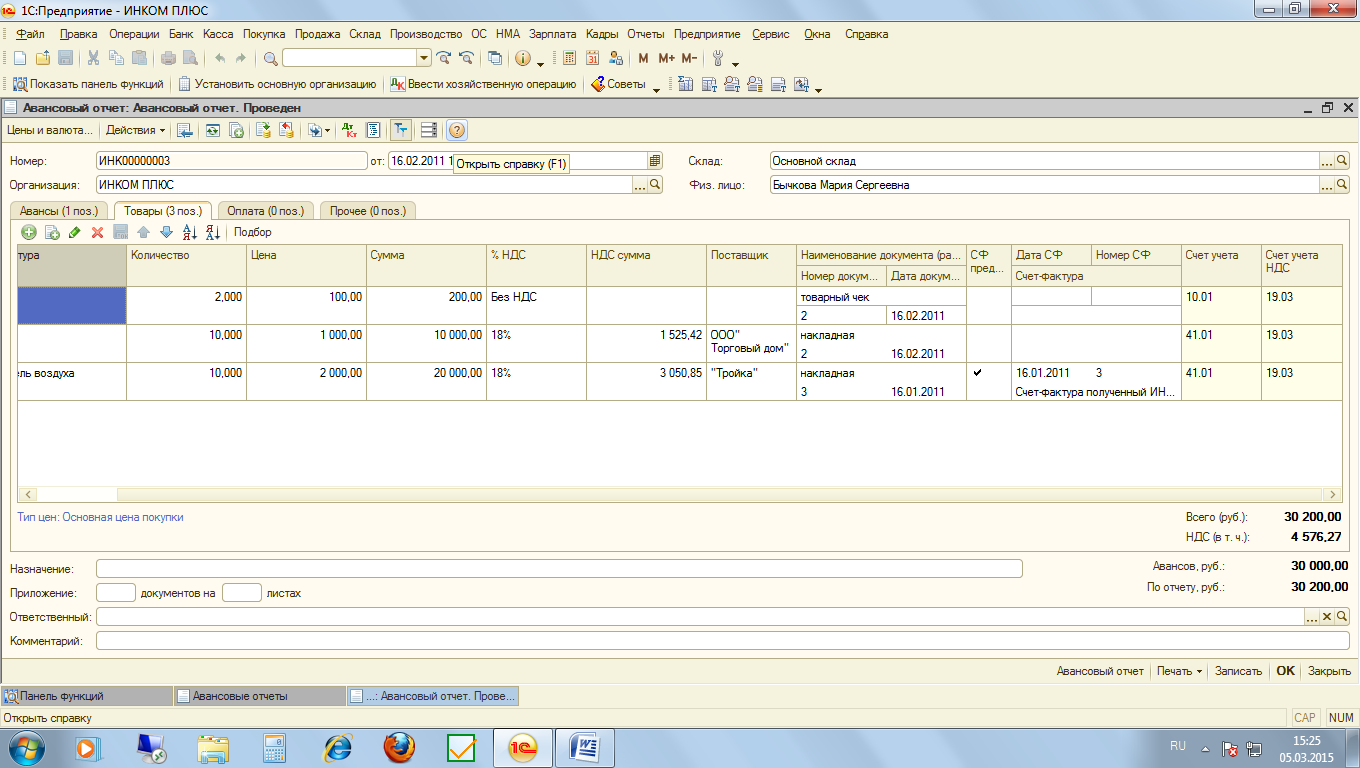Image resolution: width=1360 pixels, height=768 pixels.
Task: Click the Firefox icon in taskbar
Action: (399, 747)
